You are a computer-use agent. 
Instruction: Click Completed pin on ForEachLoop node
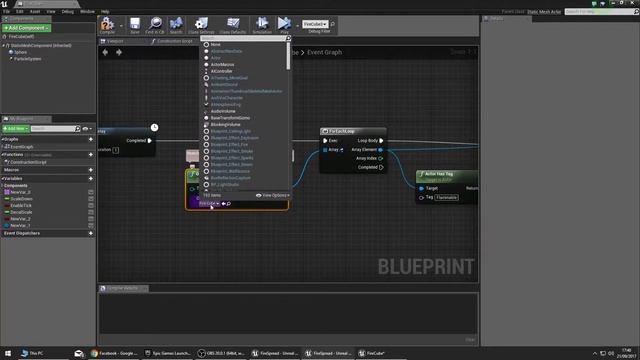point(381,167)
